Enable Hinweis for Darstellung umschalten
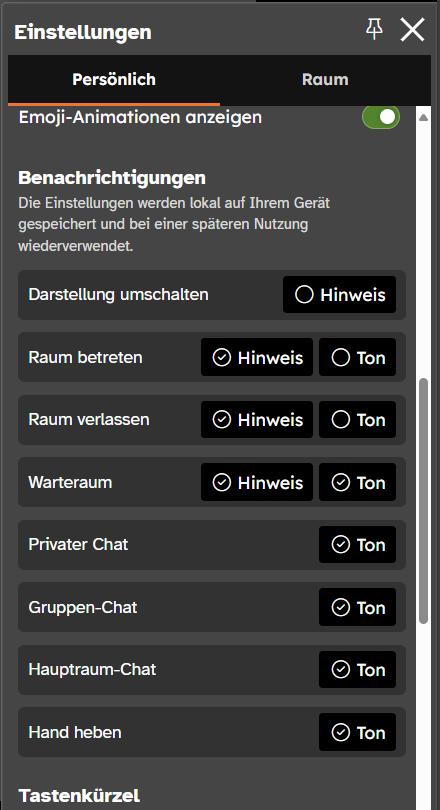 coord(339,294)
